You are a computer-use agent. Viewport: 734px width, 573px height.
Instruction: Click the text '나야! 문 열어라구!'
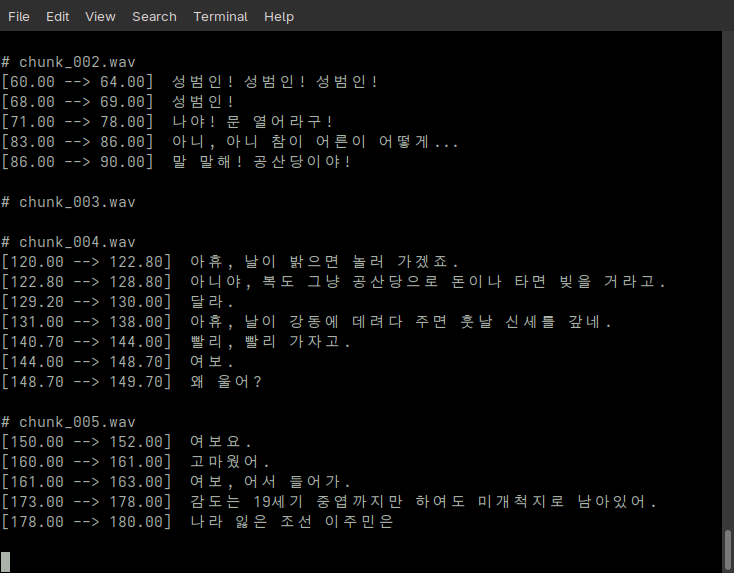pos(252,122)
